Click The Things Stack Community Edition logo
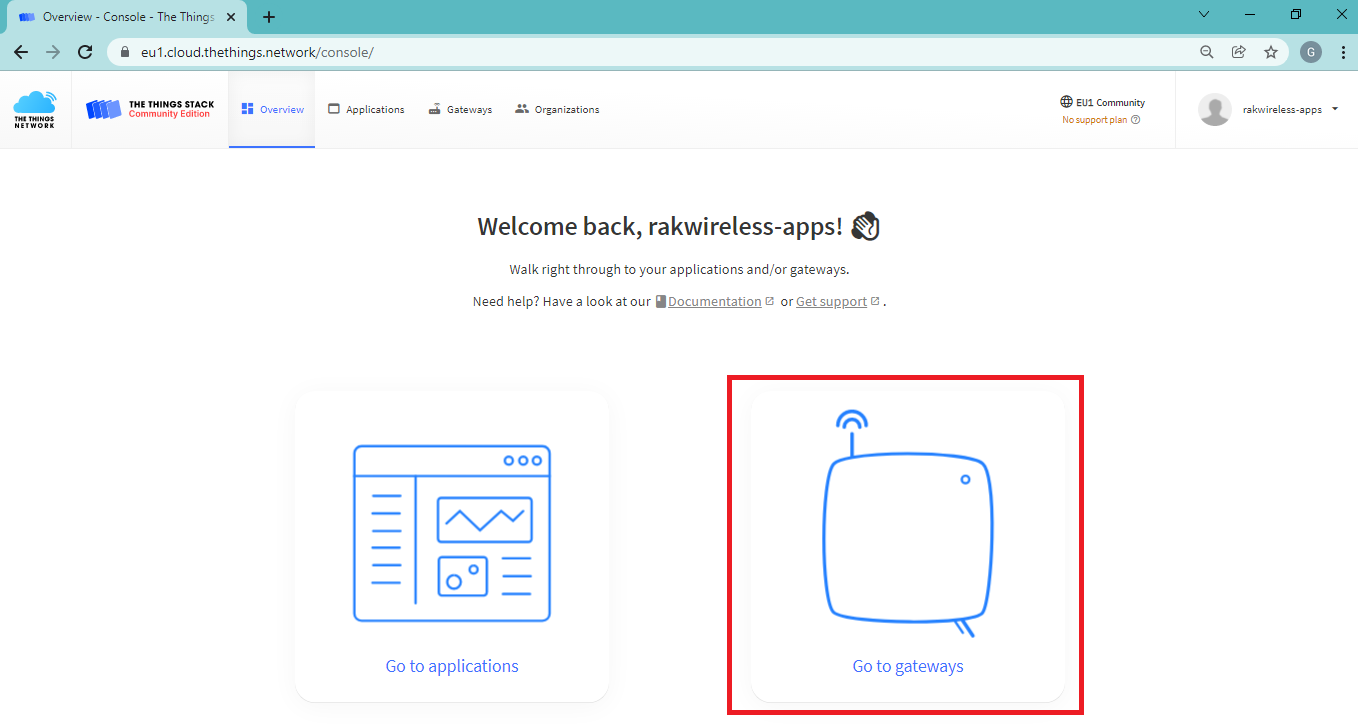 click(150, 109)
